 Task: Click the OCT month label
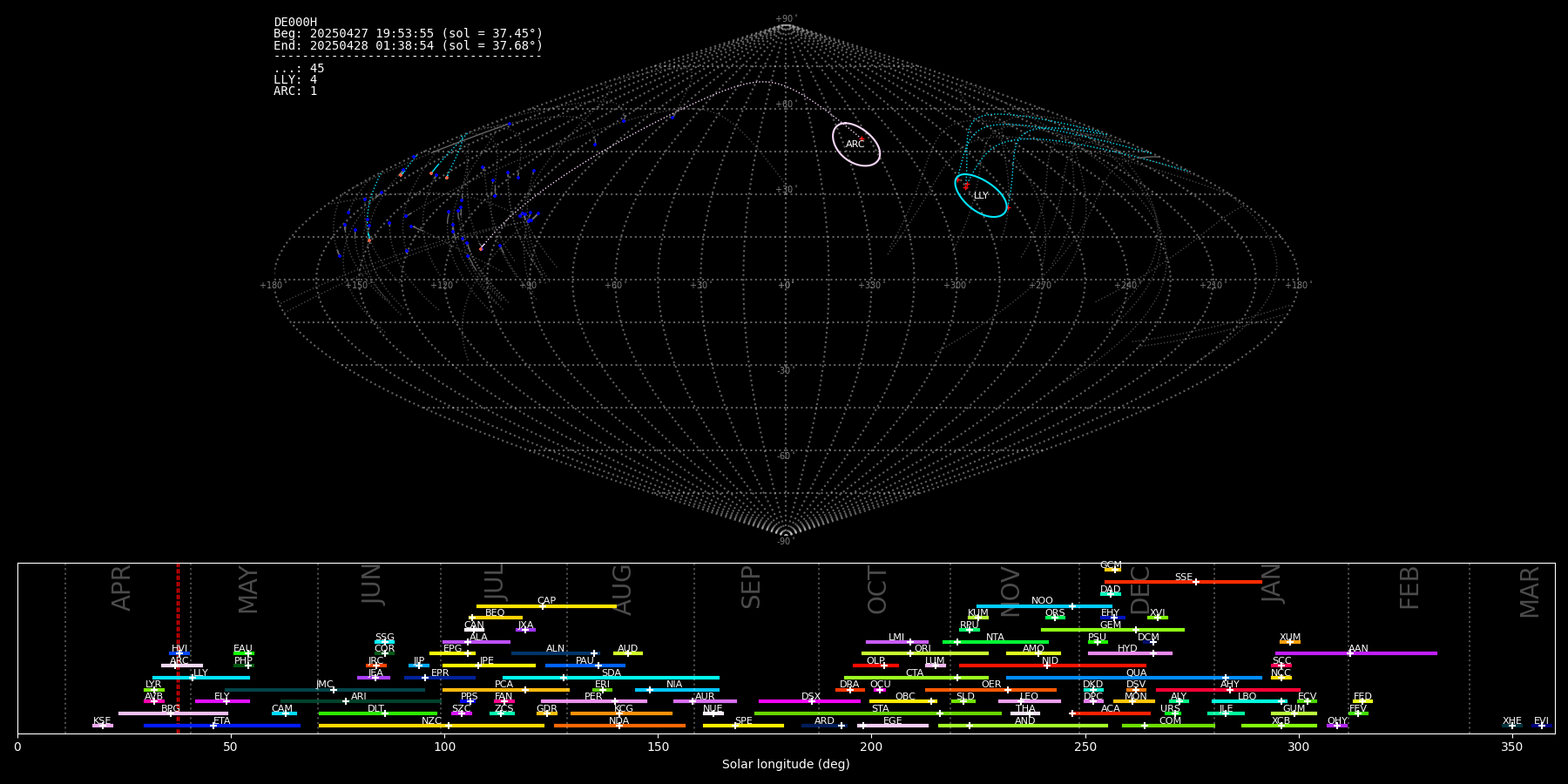(878, 590)
